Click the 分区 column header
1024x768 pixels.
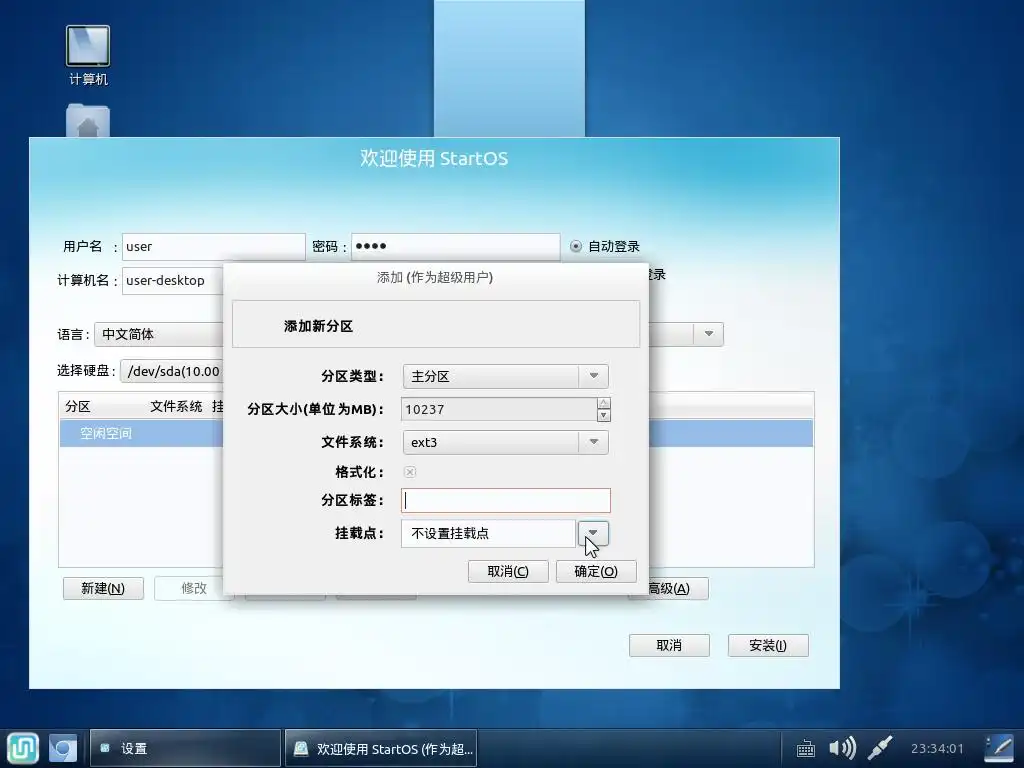coord(78,407)
